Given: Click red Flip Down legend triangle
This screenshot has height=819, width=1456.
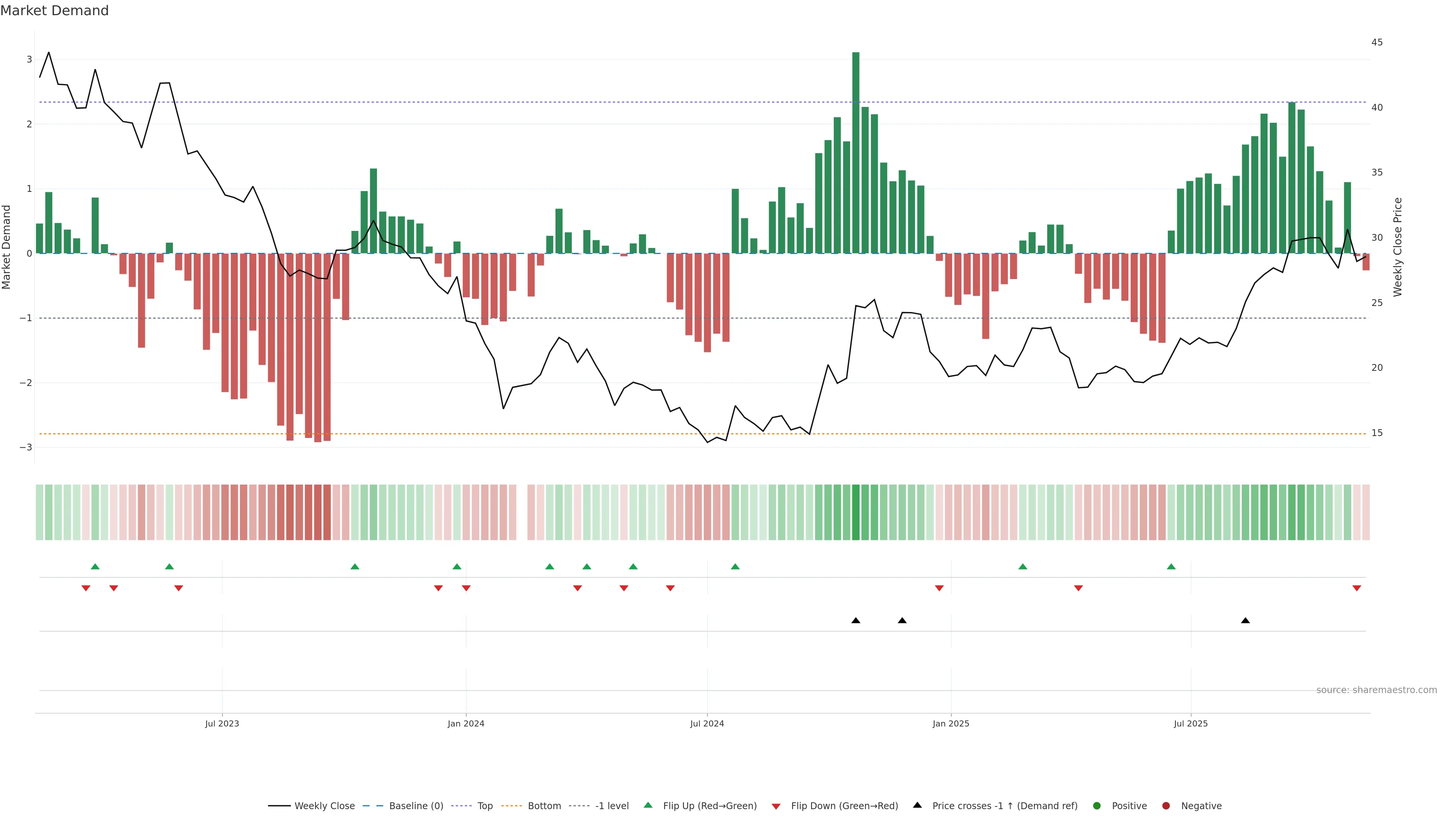Looking at the screenshot, I should (x=776, y=806).
